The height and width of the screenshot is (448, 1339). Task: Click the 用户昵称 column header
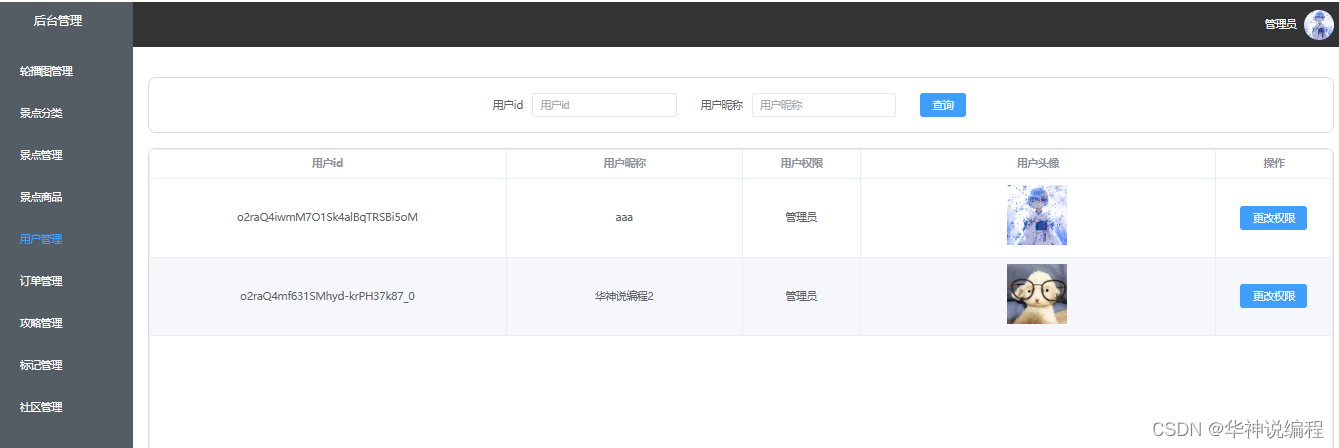tap(625, 163)
